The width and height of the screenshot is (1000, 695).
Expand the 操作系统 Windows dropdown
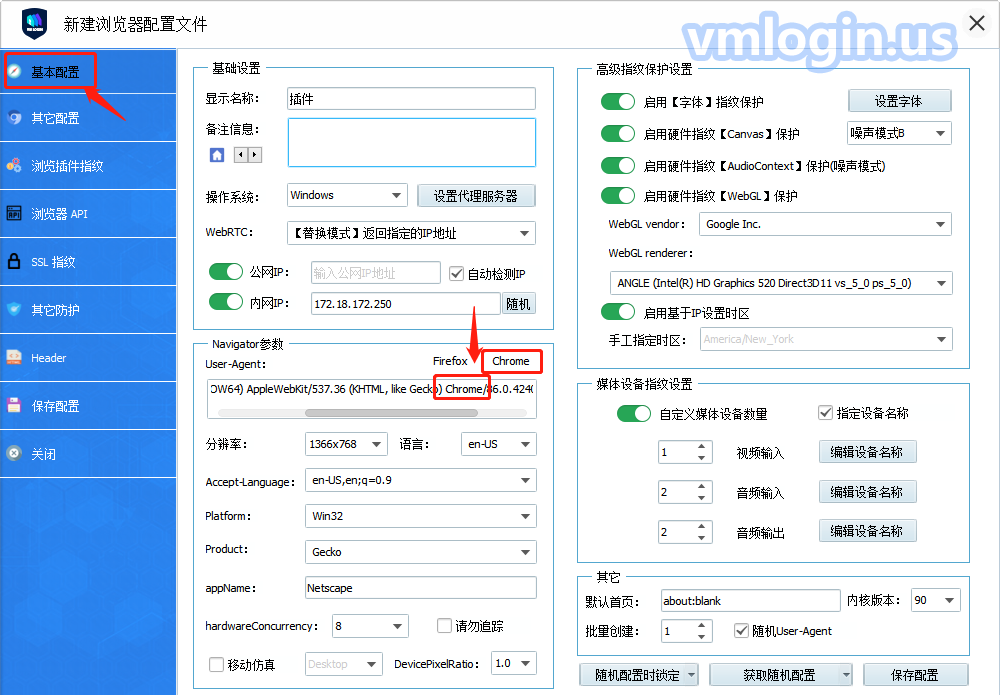tap(347, 195)
